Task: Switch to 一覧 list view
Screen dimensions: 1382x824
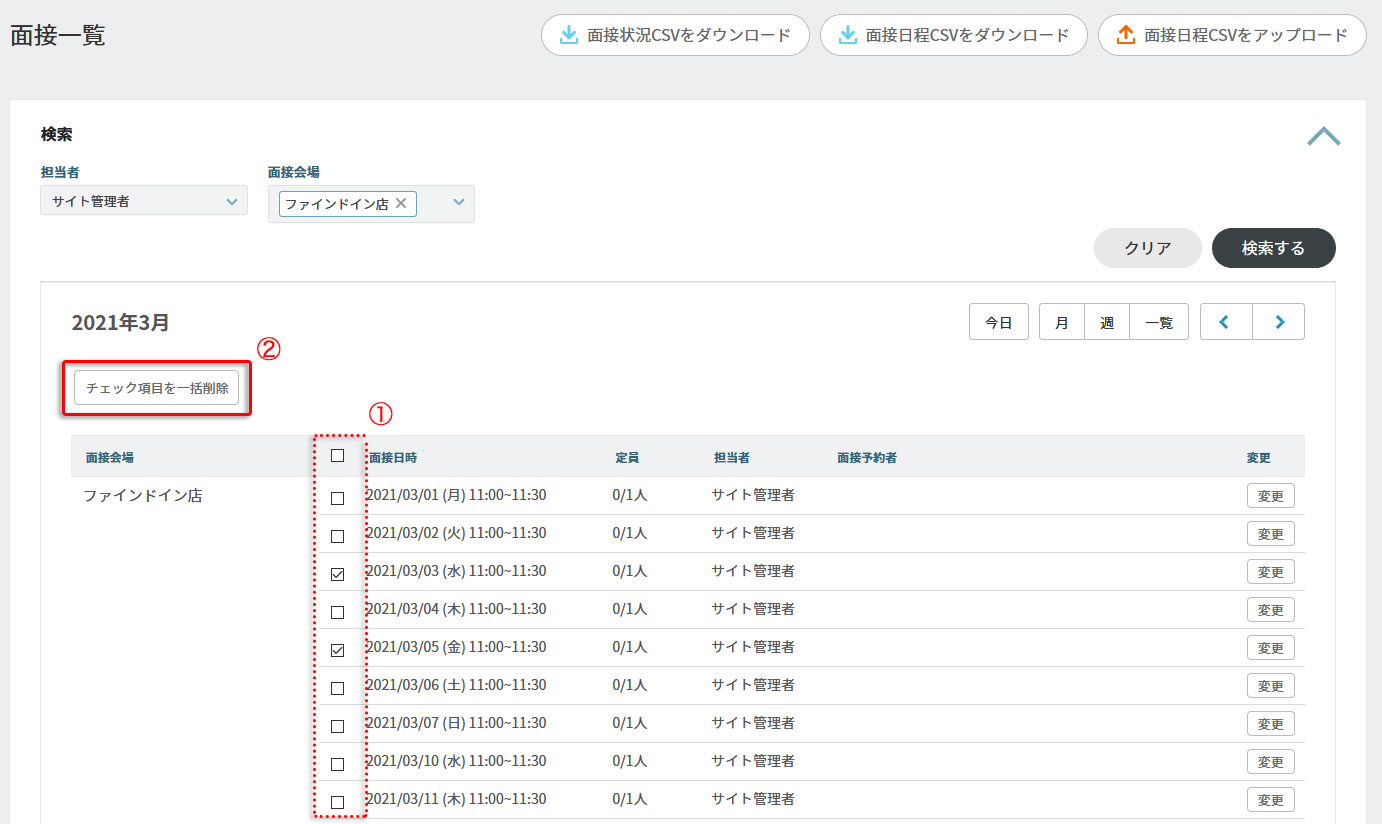Action: pyautogui.click(x=1159, y=322)
